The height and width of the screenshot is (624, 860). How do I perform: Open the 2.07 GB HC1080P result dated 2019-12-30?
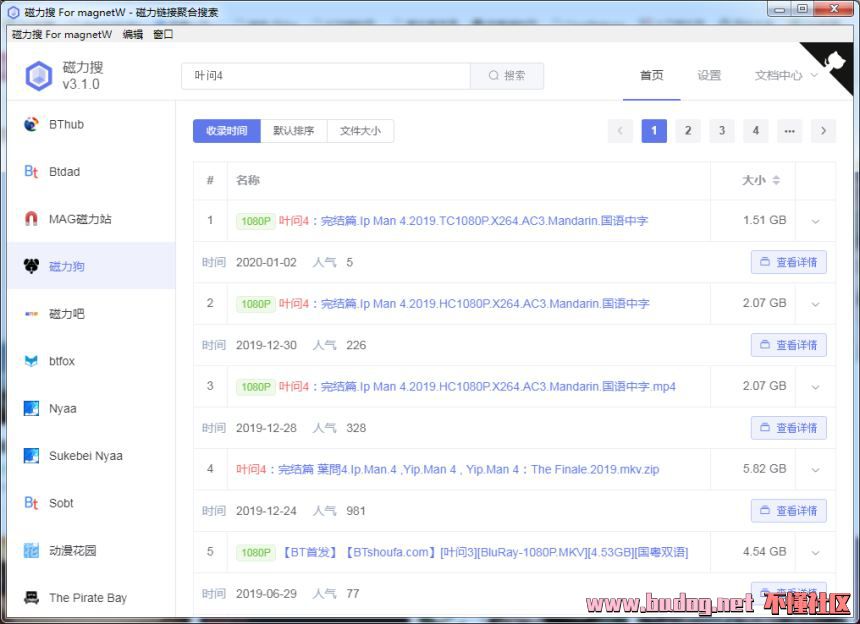click(x=464, y=304)
